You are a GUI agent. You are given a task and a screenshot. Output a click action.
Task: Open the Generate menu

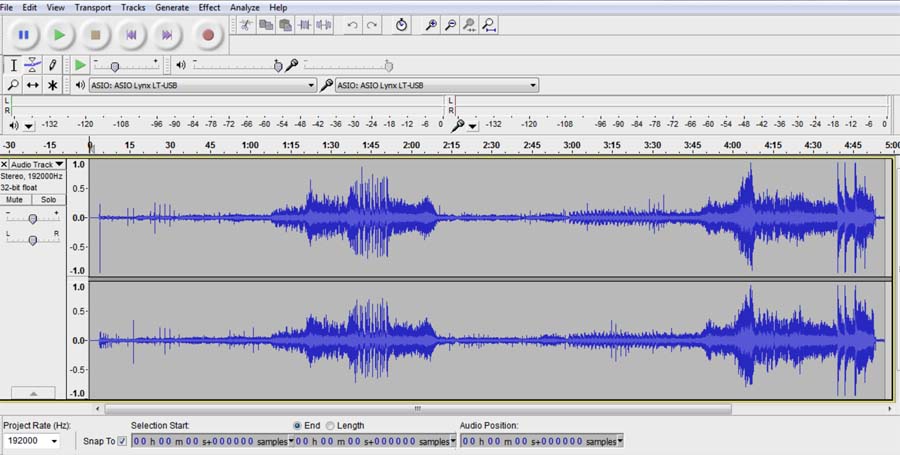pos(172,7)
